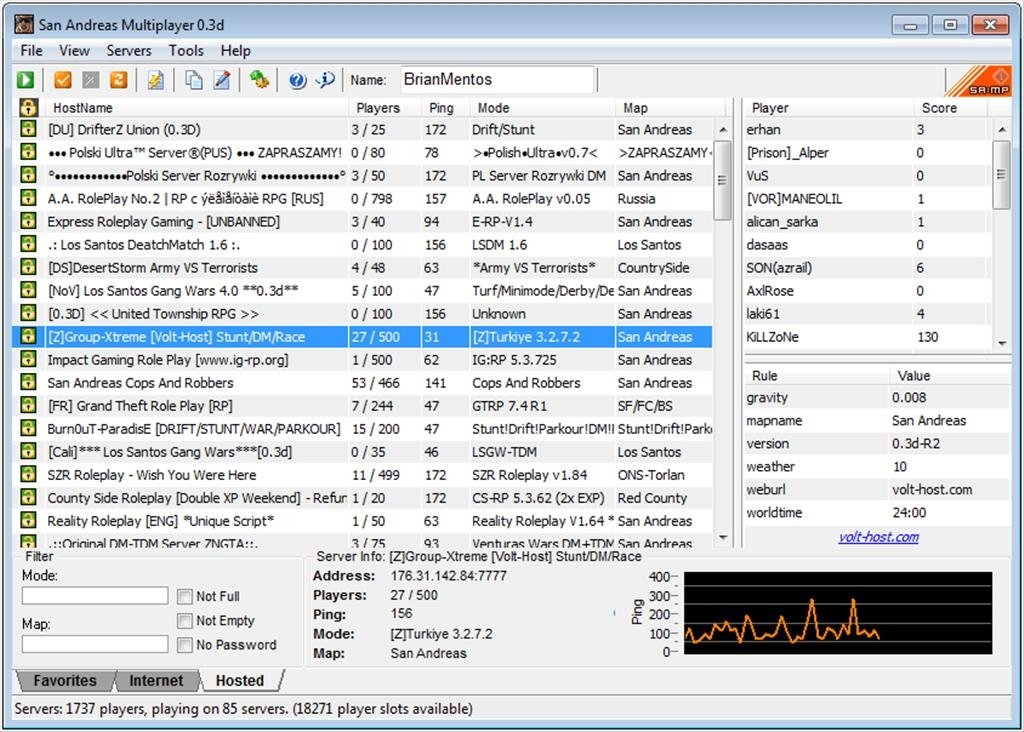1024x732 pixels.
Task: Click the lock icon of Los Santos DeatchMatch row
Action: point(28,244)
